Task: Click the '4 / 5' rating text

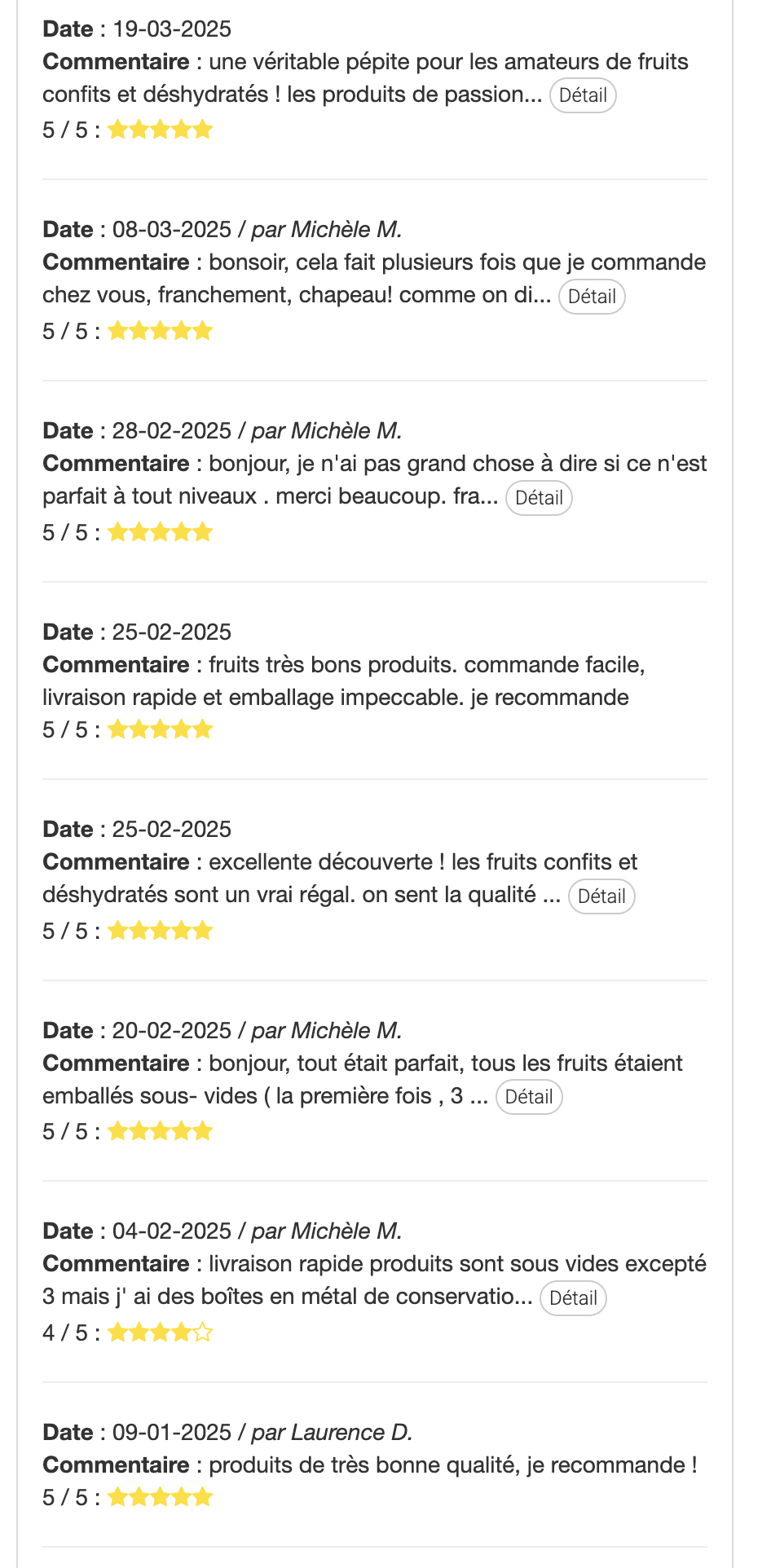Action: coord(65,1332)
